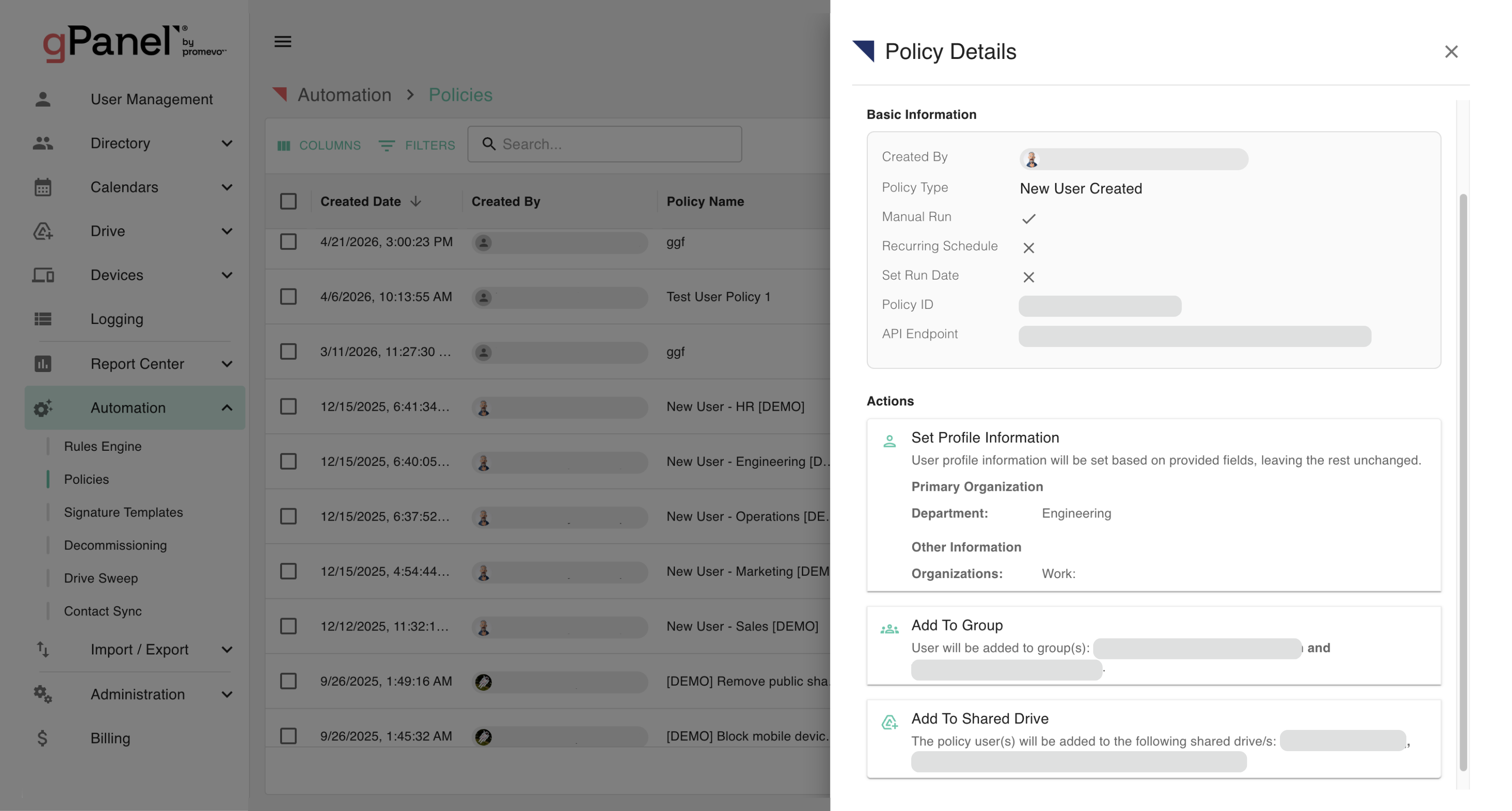The width and height of the screenshot is (1512, 811).
Task: Click the Policies breadcrumb link
Action: point(460,95)
